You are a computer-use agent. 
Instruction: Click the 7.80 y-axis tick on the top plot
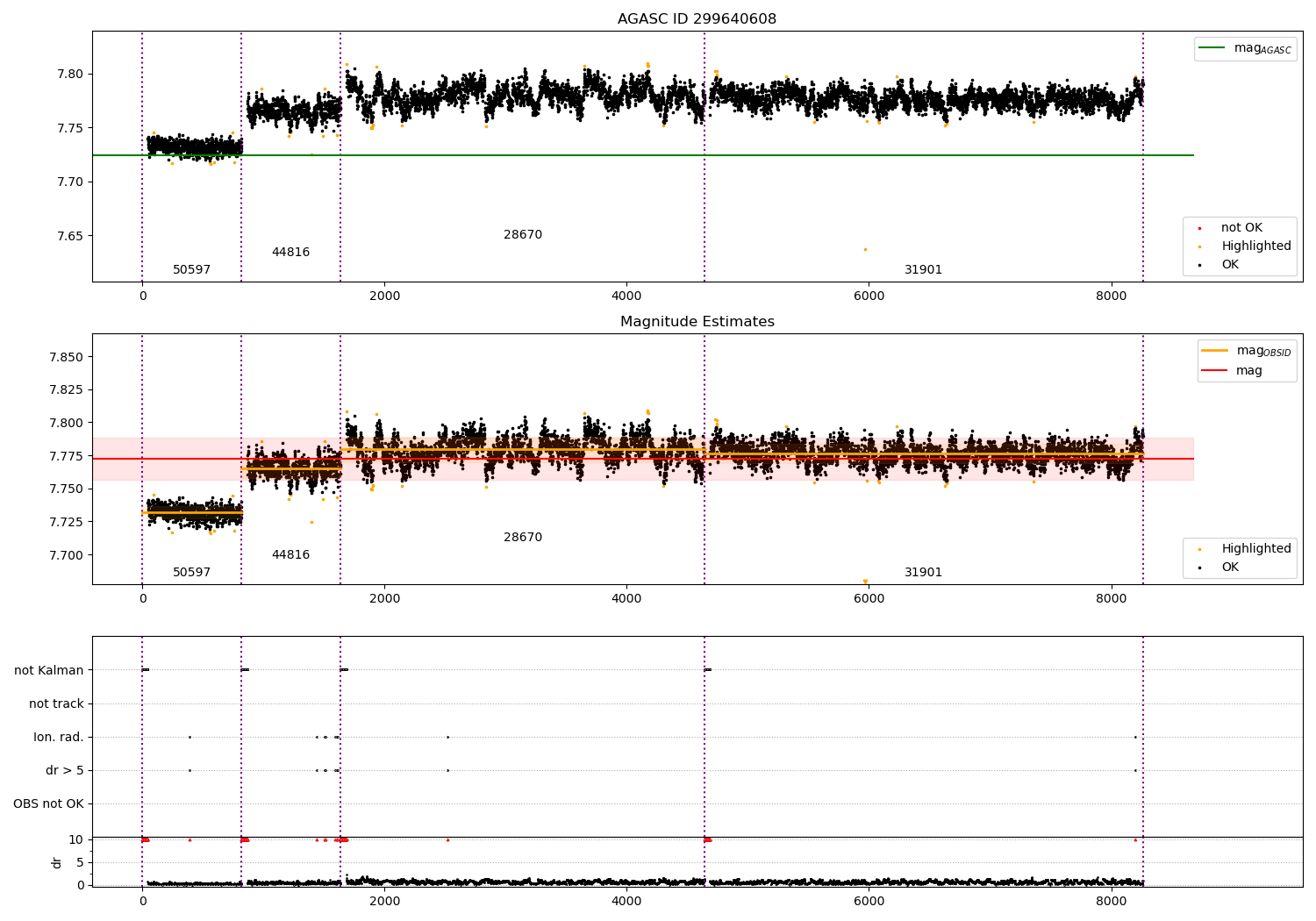pos(69,74)
